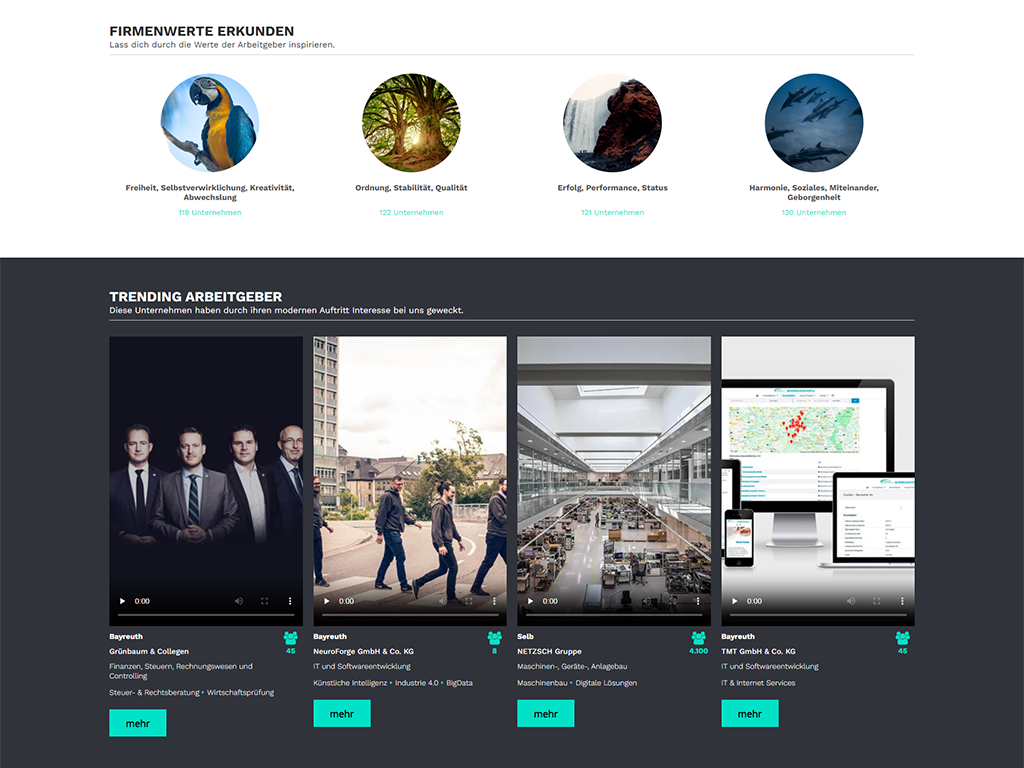The width and height of the screenshot is (1024, 768).
Task: Mute the NeuroForge video's sound
Action: point(442,601)
